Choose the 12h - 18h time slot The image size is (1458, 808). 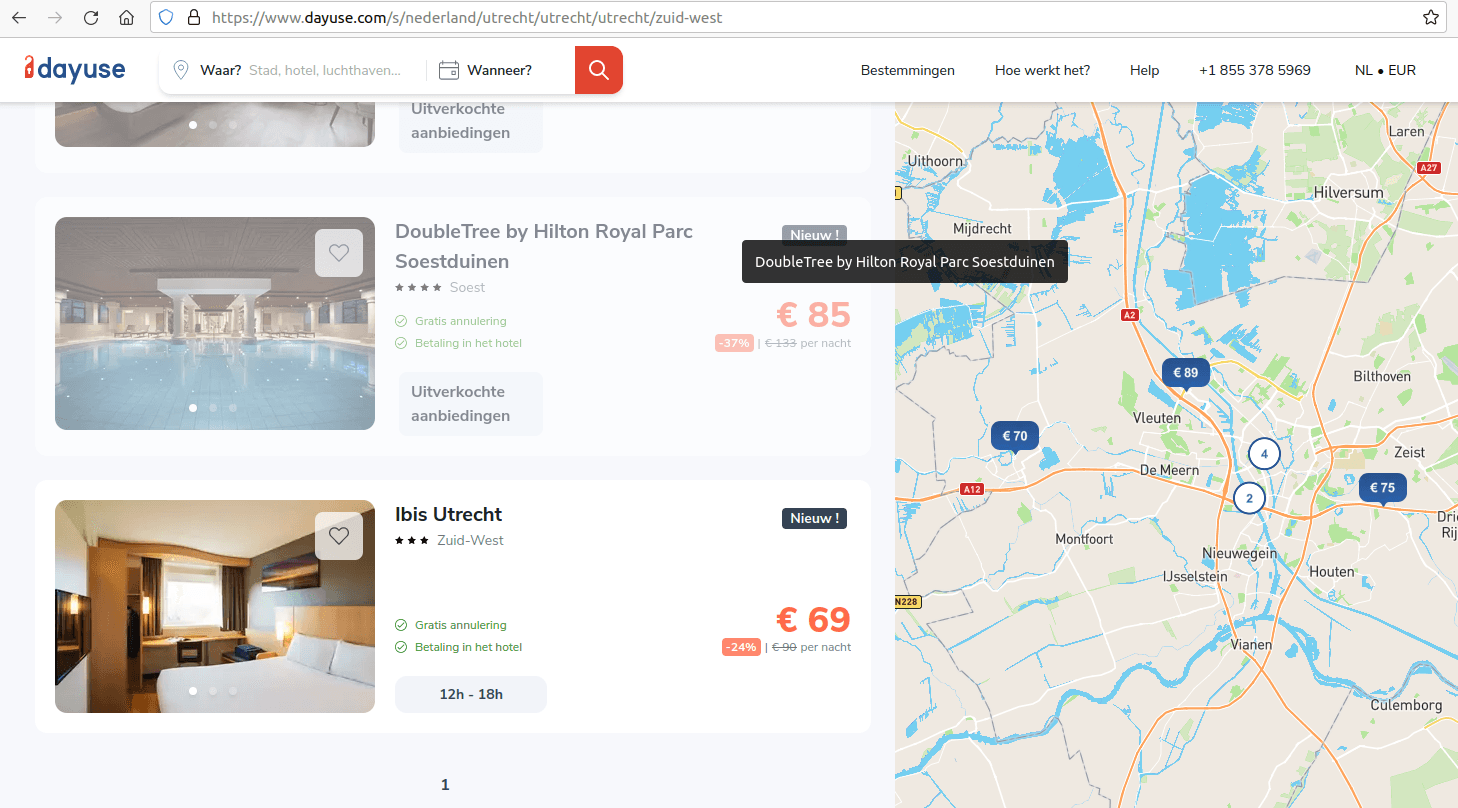pyautogui.click(x=471, y=694)
